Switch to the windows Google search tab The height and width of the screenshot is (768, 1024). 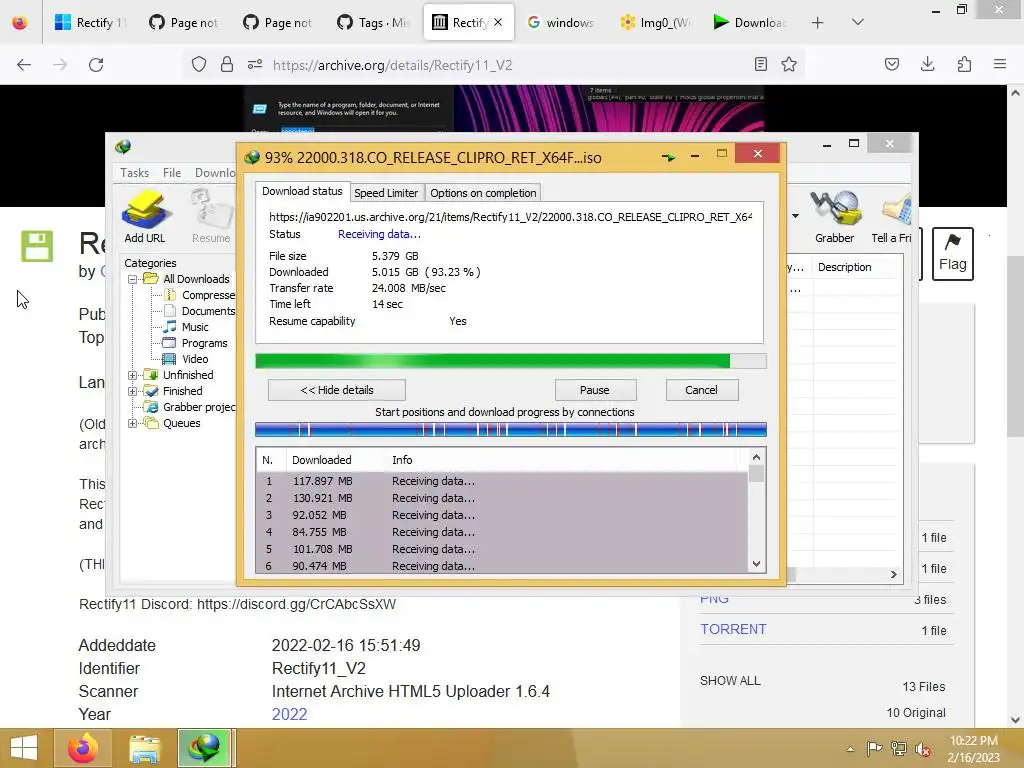point(562,23)
